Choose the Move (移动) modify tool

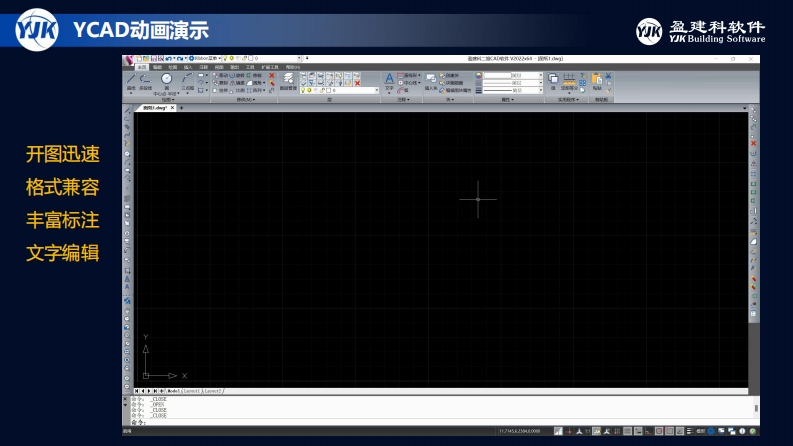(x=221, y=75)
